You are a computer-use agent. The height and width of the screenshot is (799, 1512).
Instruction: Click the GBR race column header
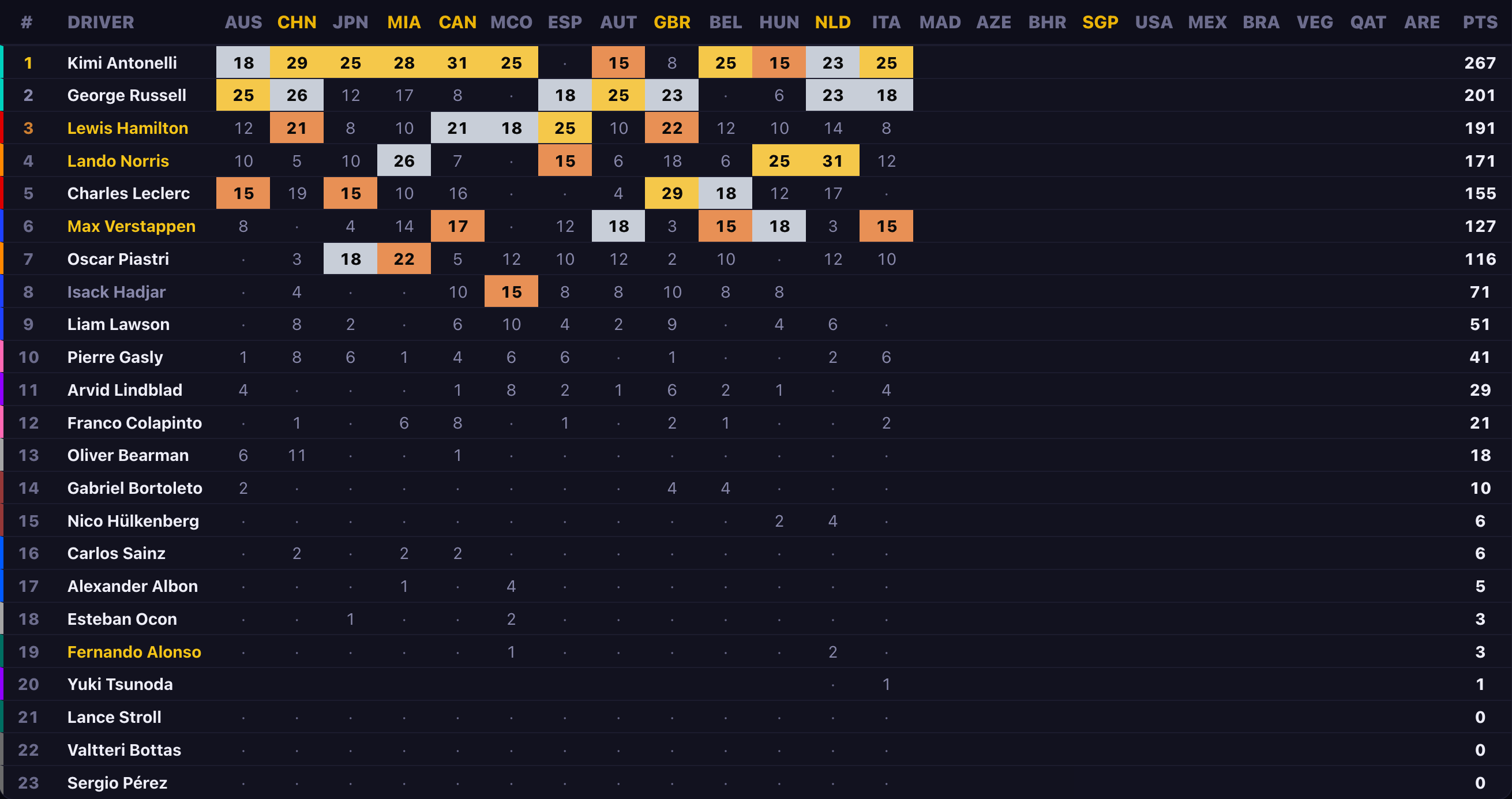[671, 22]
